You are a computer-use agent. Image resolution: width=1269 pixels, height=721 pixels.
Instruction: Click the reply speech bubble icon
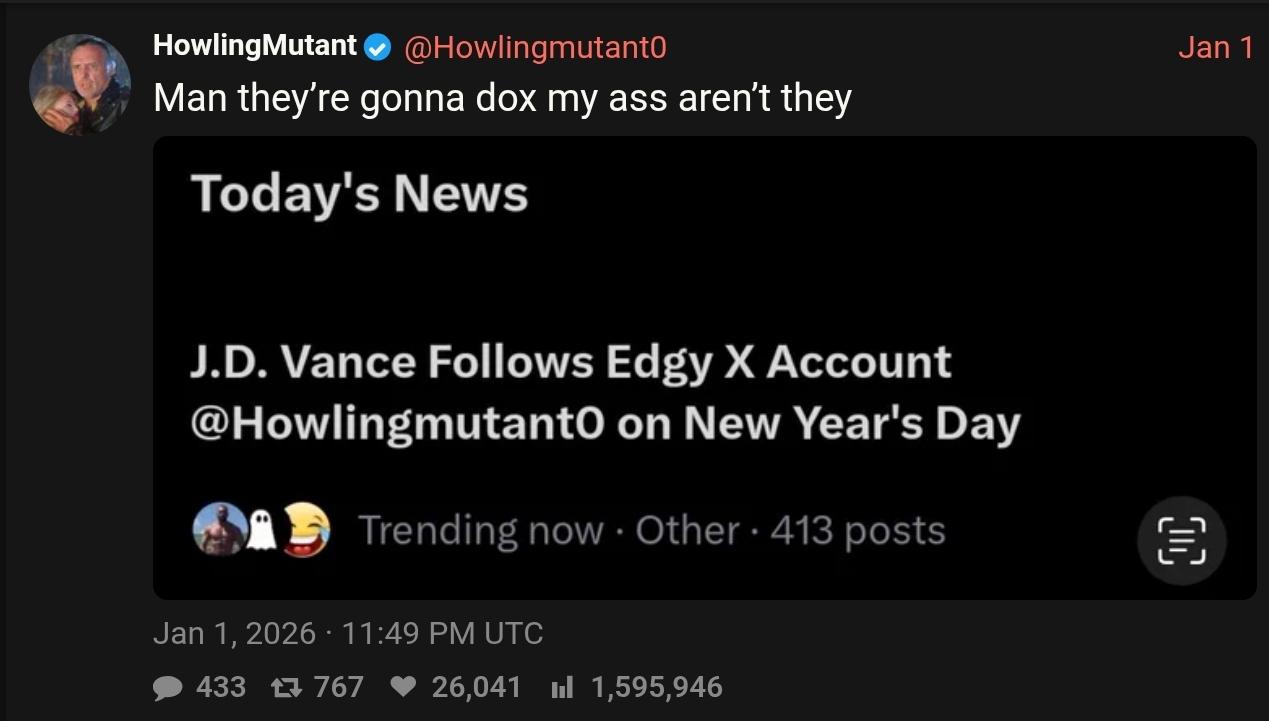[x=168, y=687]
